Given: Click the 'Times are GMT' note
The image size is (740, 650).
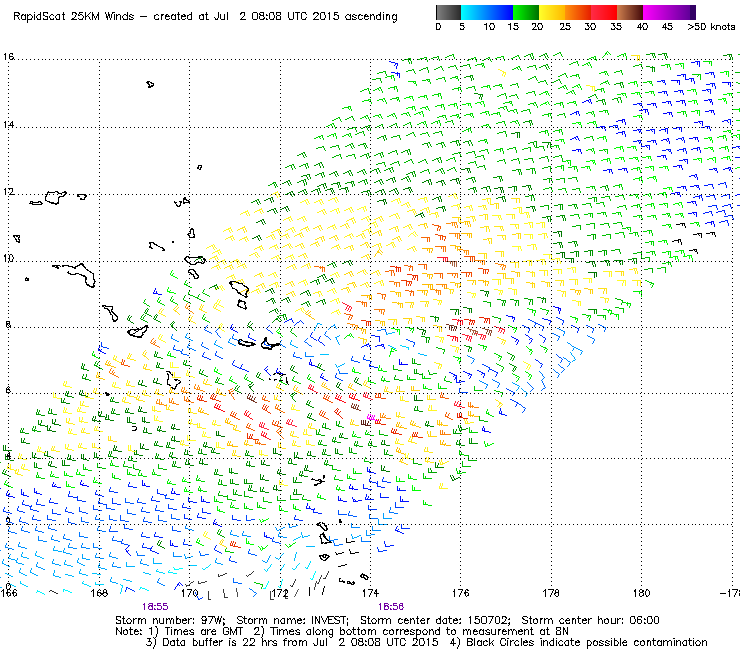Looking at the screenshot, I should [203, 632].
